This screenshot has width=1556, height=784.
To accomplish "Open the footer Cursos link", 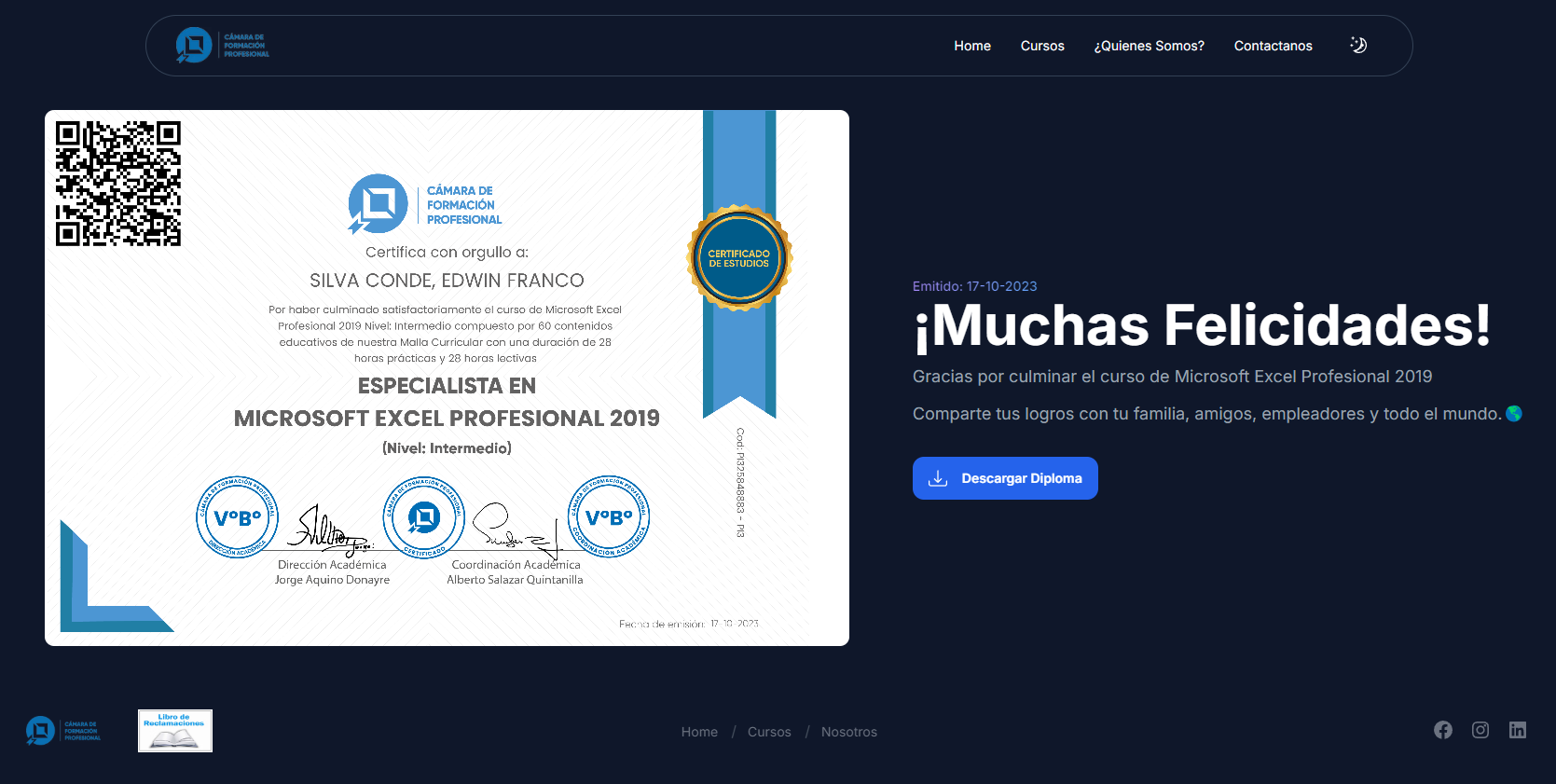I will pyautogui.click(x=769, y=732).
